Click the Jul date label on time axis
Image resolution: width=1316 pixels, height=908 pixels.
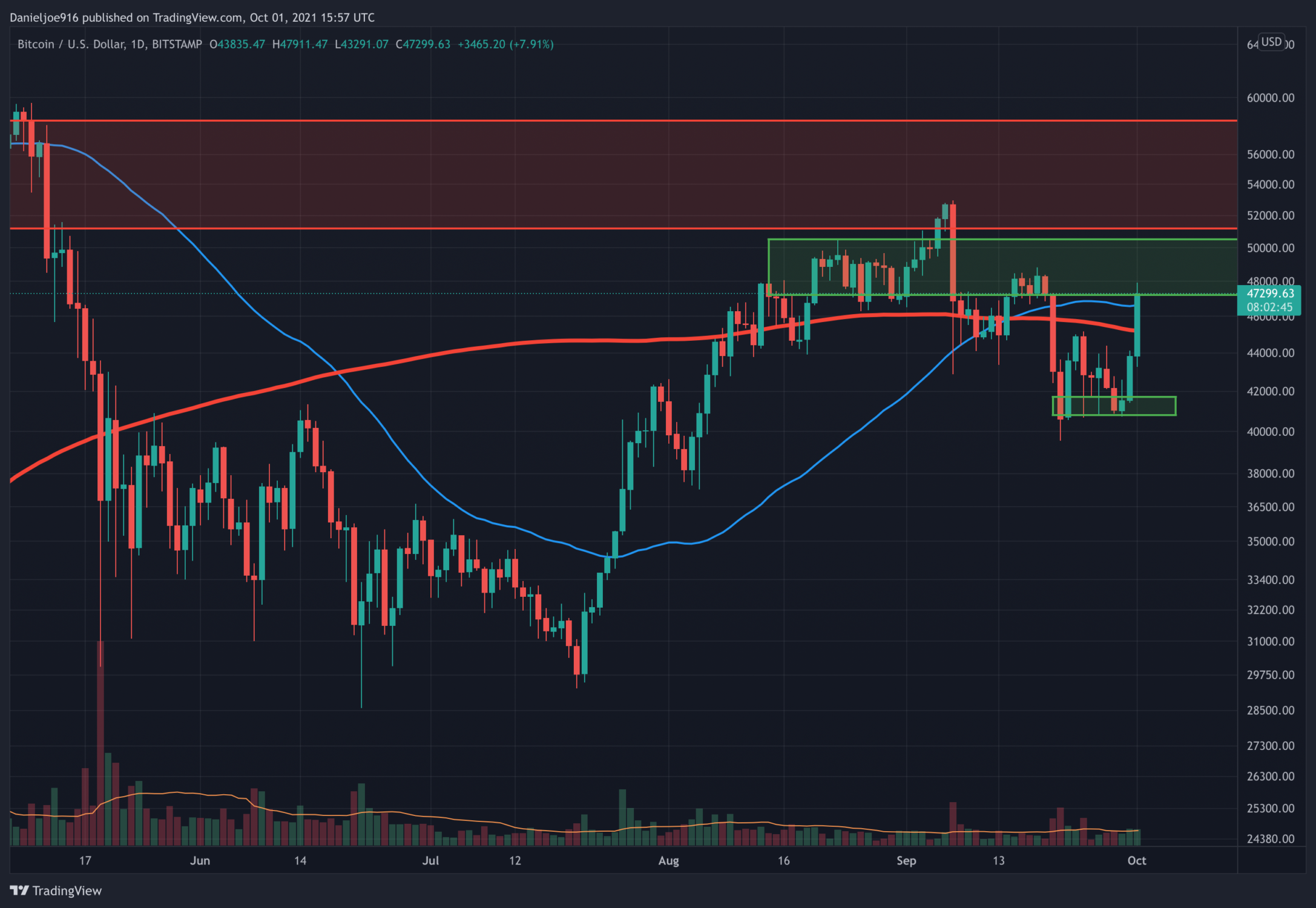430,861
